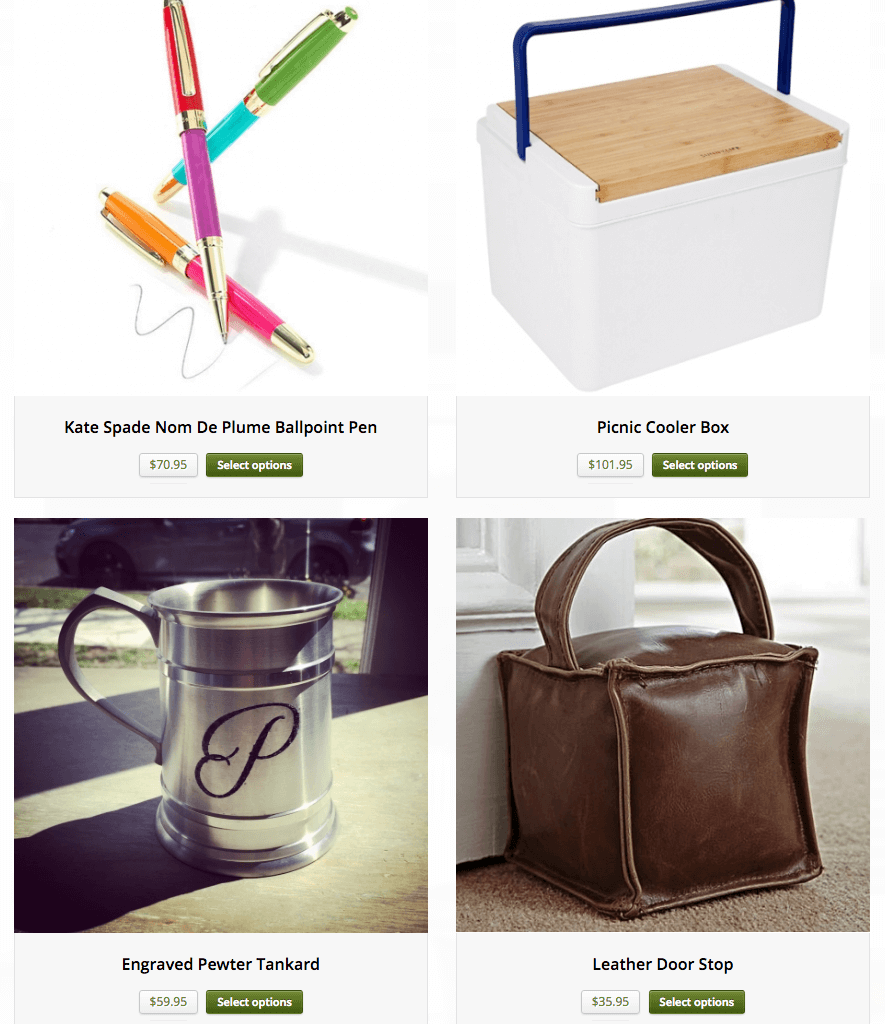This screenshot has height=1024, width=885.
Task: Open the Engraved Pewter Tankard title link
Action: [x=221, y=964]
